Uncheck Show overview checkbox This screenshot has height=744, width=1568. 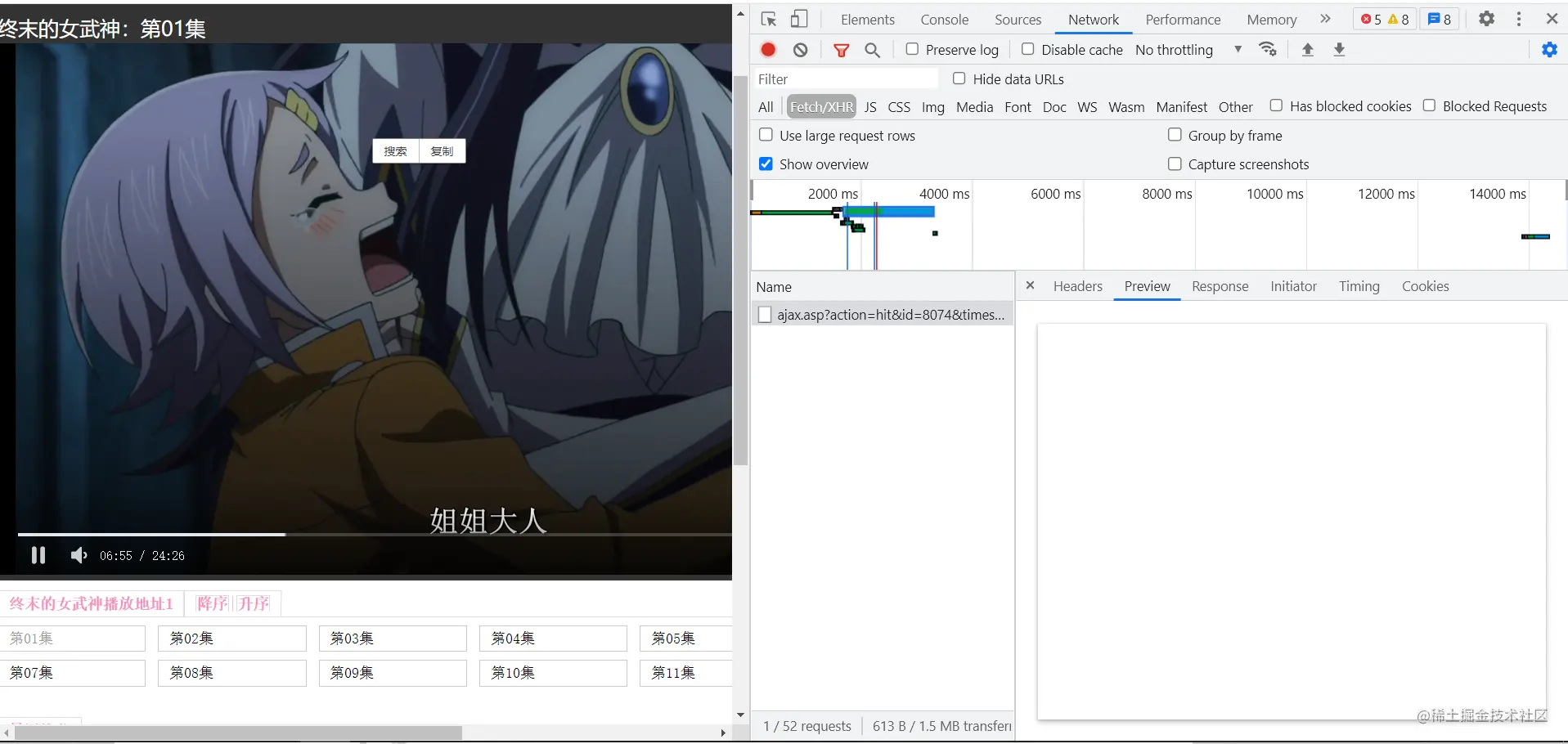tap(766, 164)
